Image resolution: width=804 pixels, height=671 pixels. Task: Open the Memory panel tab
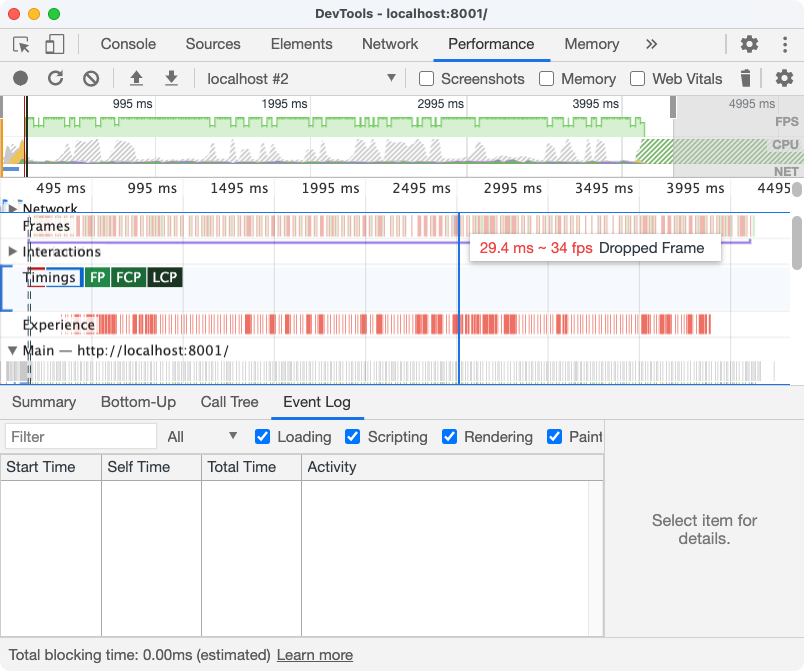pyautogui.click(x=591, y=44)
